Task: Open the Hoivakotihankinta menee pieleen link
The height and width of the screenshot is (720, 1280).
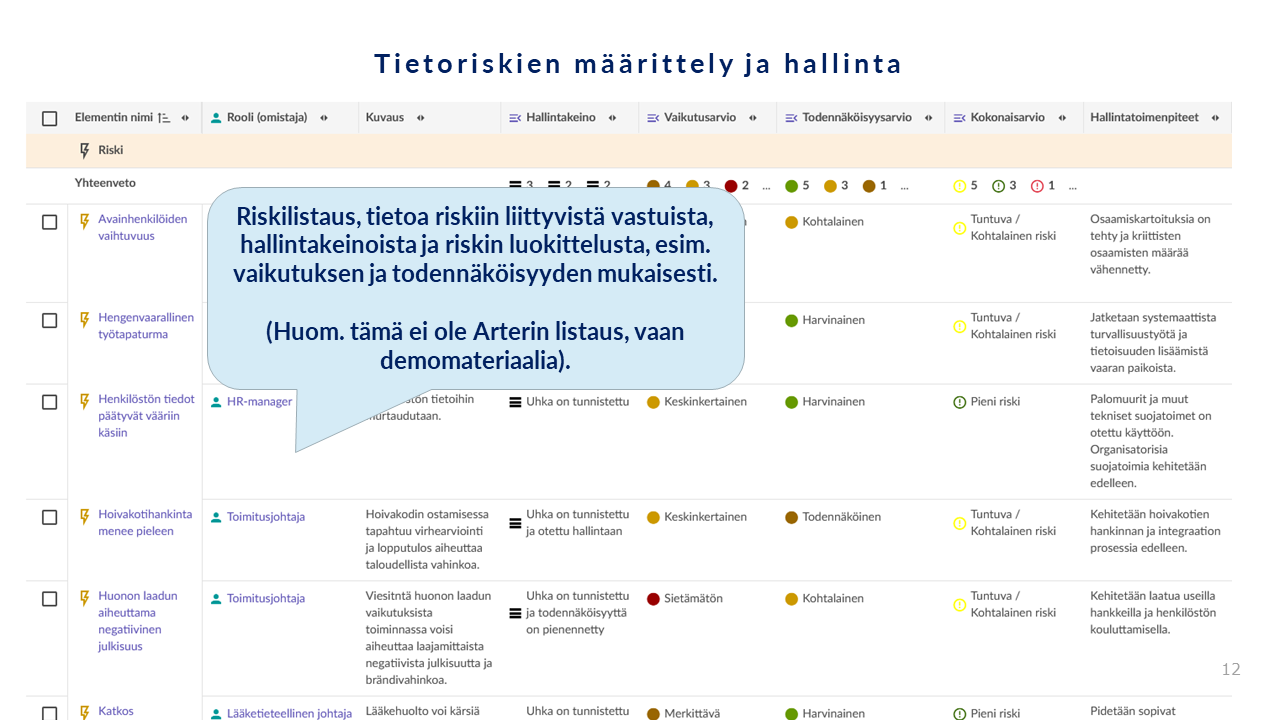Action: (x=145, y=523)
